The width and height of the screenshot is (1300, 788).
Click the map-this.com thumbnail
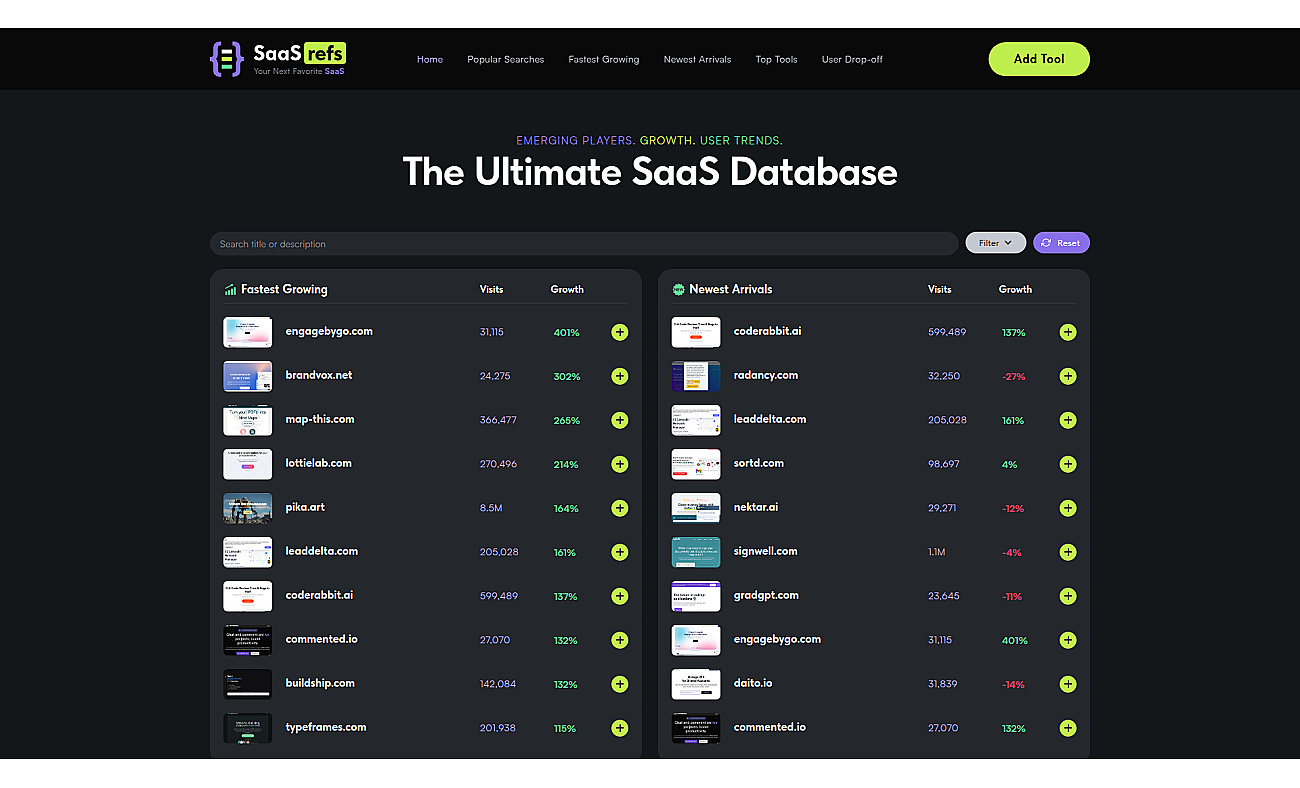247,420
